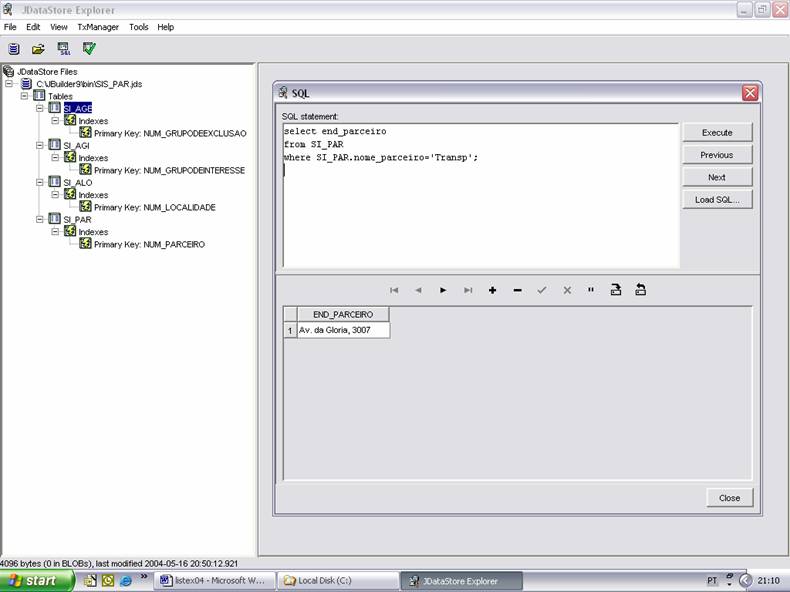
Task: Select the 'Av. da Gloria, 3007' cell
Action: tap(343, 330)
